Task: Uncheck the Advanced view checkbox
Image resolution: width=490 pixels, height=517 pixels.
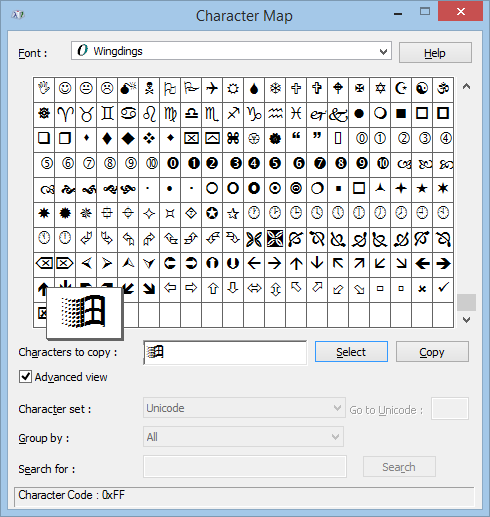Action: click(x=25, y=377)
